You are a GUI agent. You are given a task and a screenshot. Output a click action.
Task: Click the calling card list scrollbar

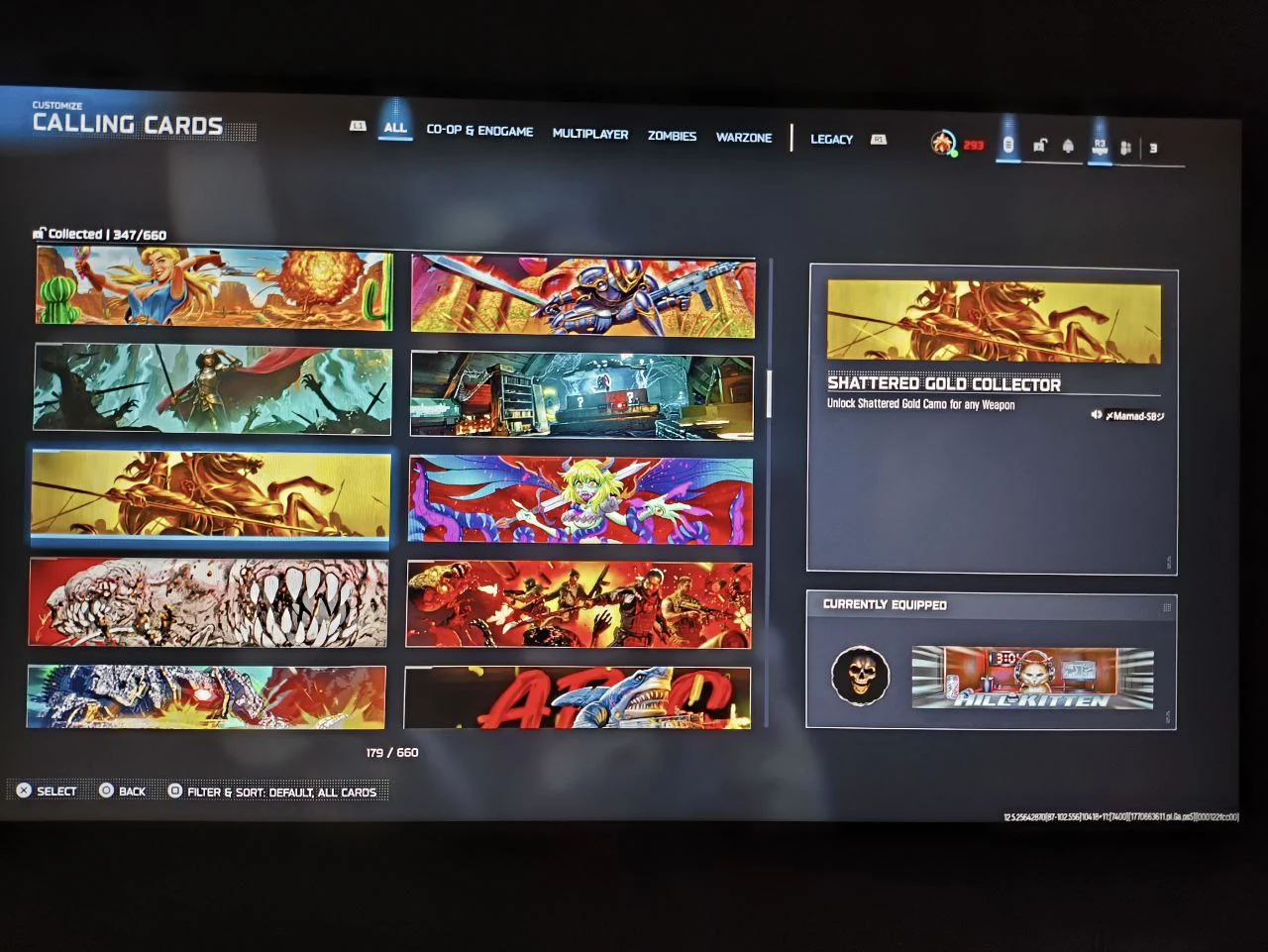(769, 394)
